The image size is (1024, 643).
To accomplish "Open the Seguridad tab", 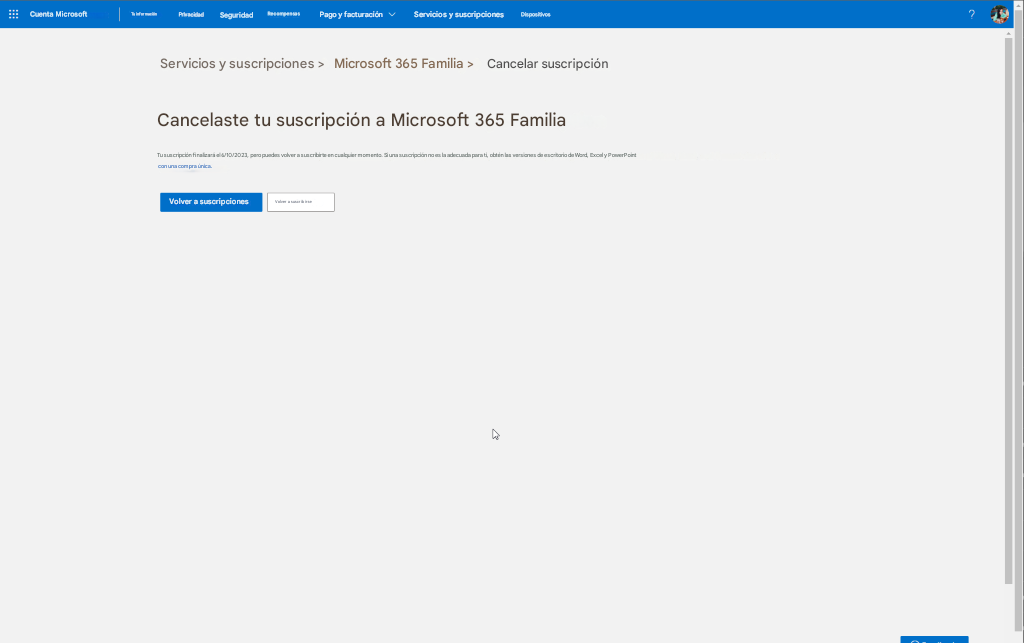I will tap(236, 14).
